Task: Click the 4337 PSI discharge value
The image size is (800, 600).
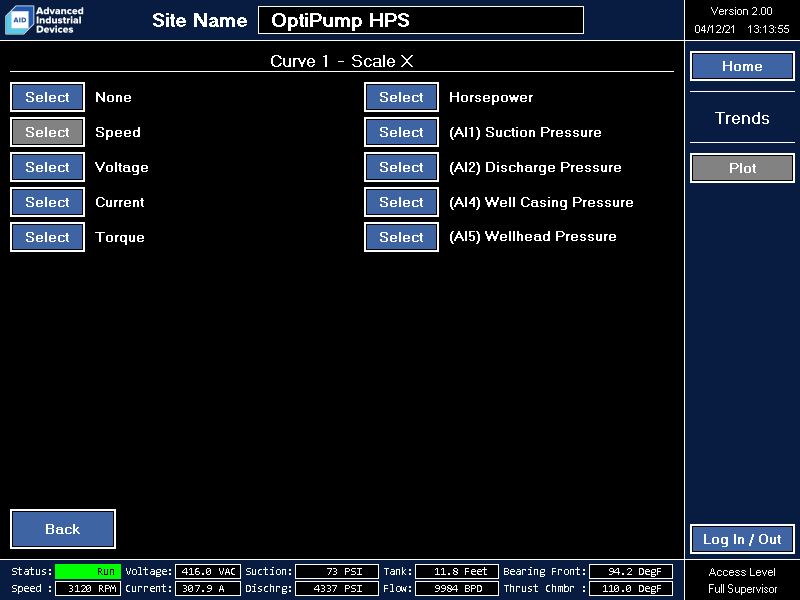Action: [x=337, y=588]
